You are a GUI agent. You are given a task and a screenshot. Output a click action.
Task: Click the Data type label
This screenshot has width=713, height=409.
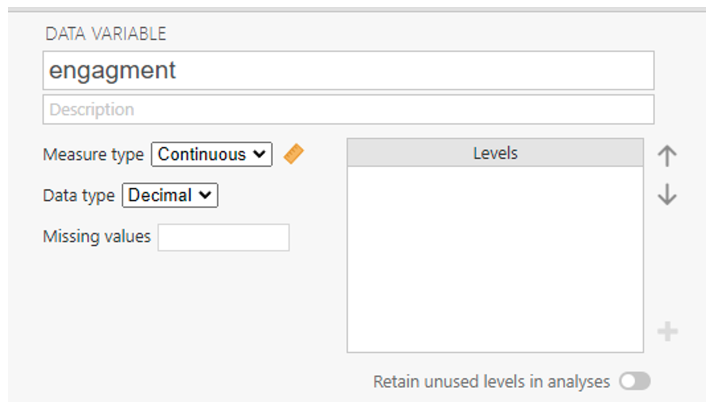(79, 195)
